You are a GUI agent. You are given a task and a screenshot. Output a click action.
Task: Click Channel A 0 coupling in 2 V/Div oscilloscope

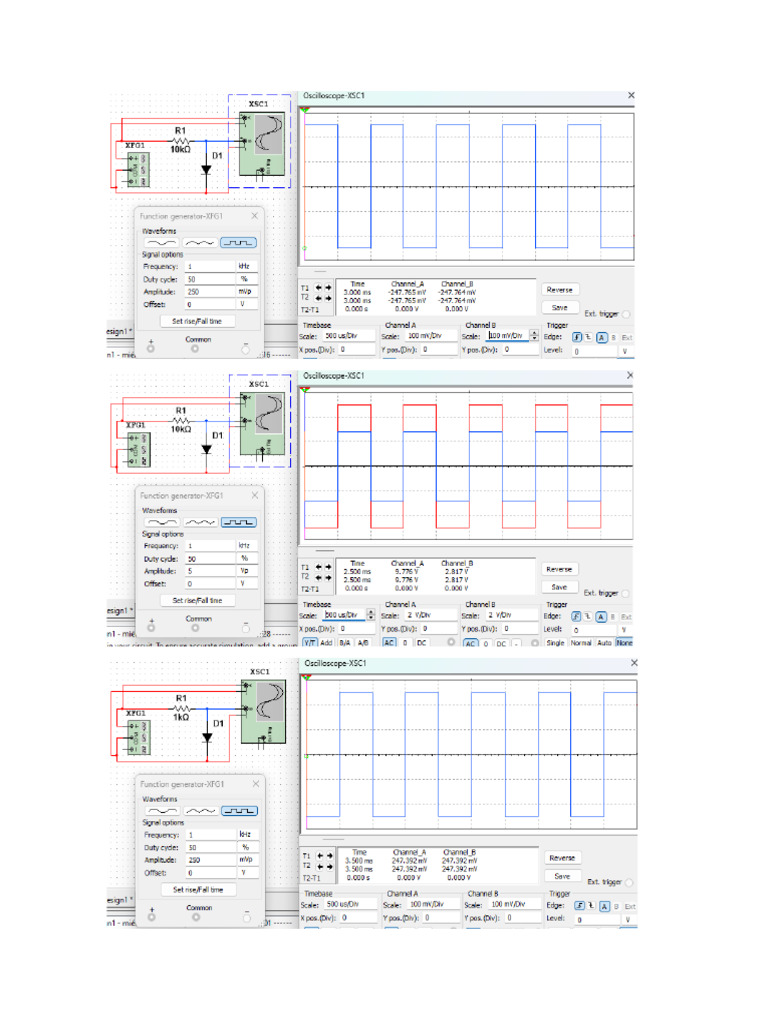405,643
